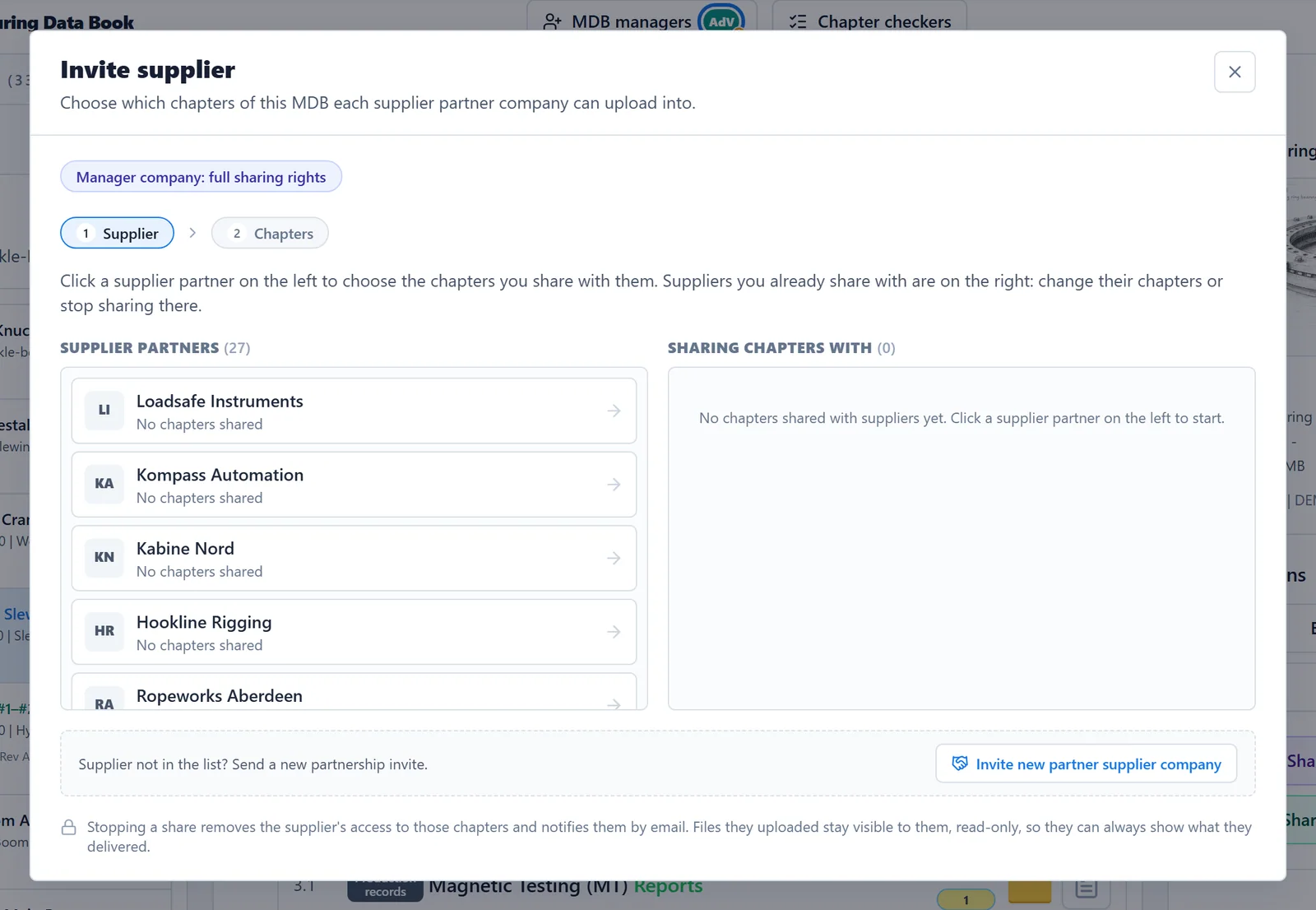The image size is (1316, 910).
Task: Click the arrow on Loadsafe Instruments row
Action: click(614, 411)
